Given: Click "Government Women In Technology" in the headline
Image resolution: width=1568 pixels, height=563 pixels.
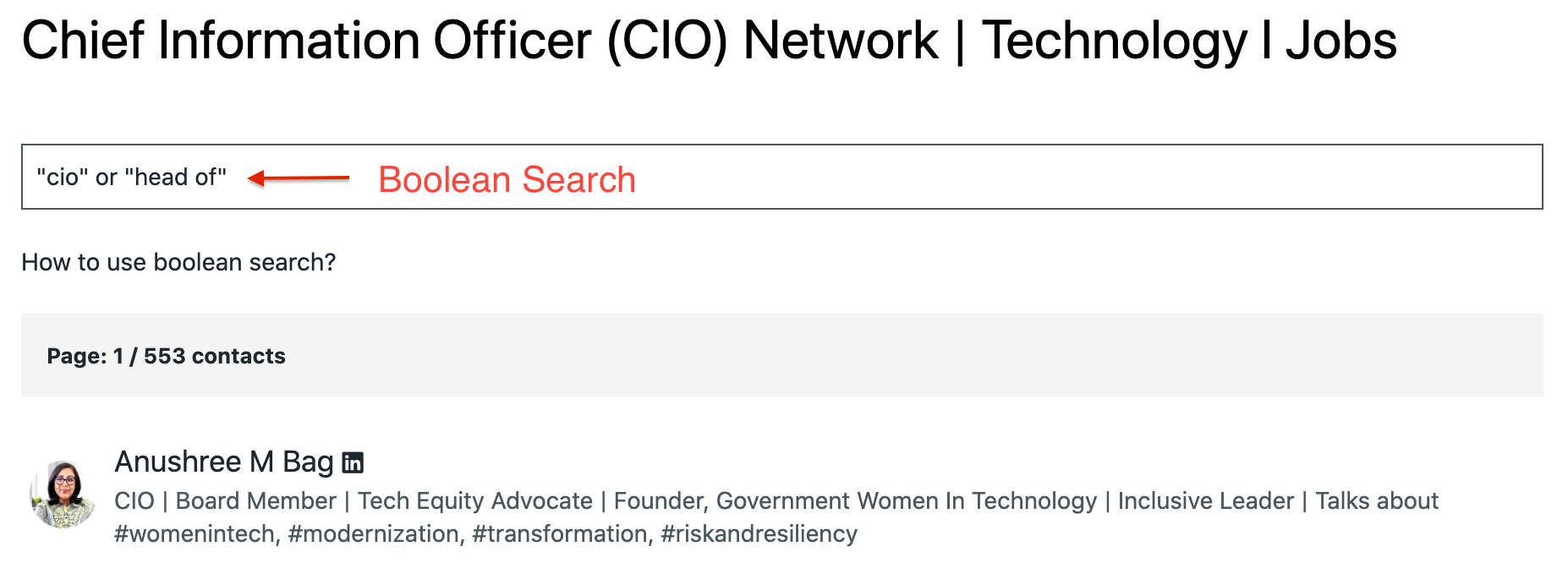Looking at the screenshot, I should (906, 501).
